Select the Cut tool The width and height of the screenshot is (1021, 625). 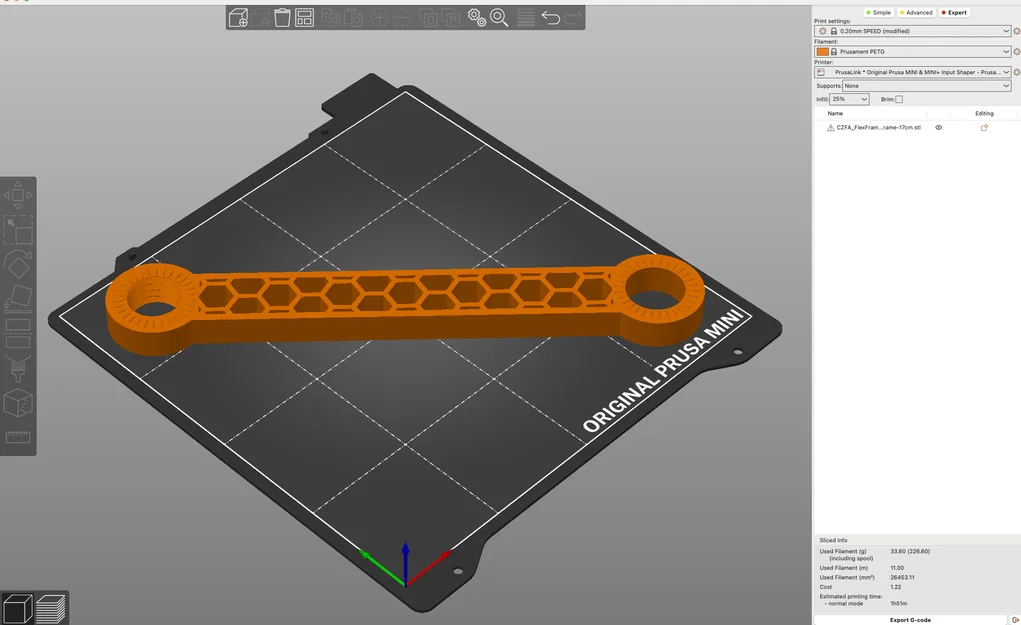18,332
